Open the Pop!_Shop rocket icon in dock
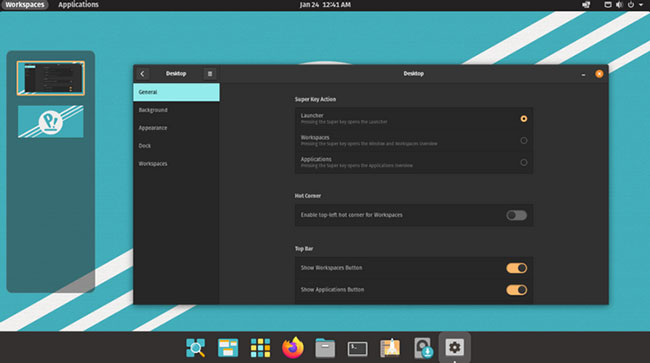650x363 pixels. pos(390,348)
